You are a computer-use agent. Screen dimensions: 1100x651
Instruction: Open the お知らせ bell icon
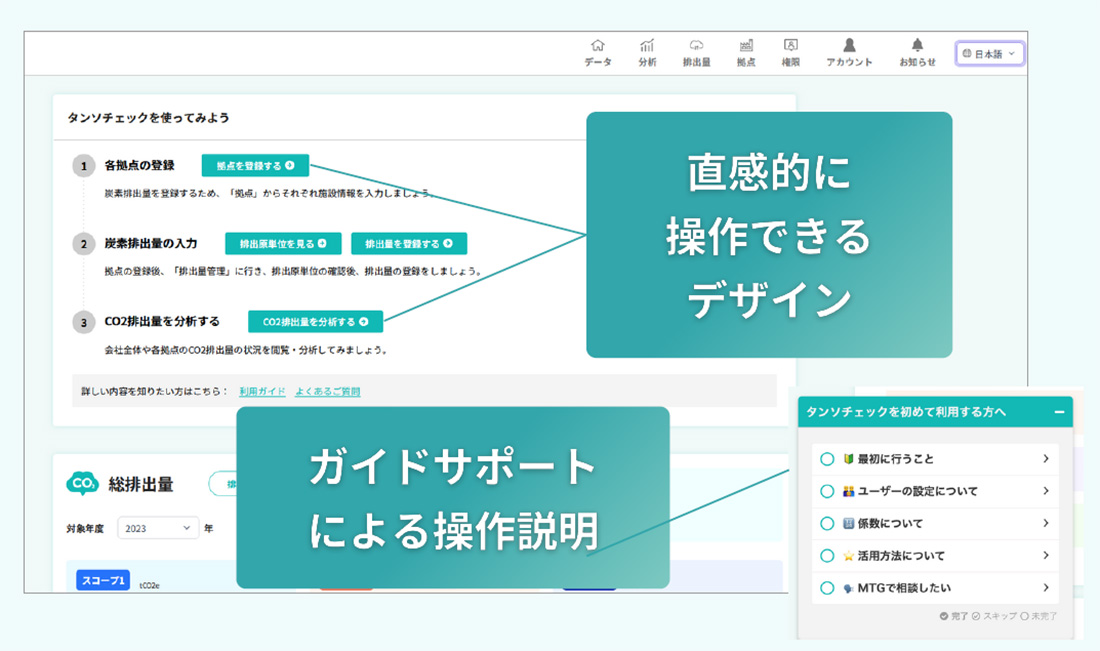point(917,46)
